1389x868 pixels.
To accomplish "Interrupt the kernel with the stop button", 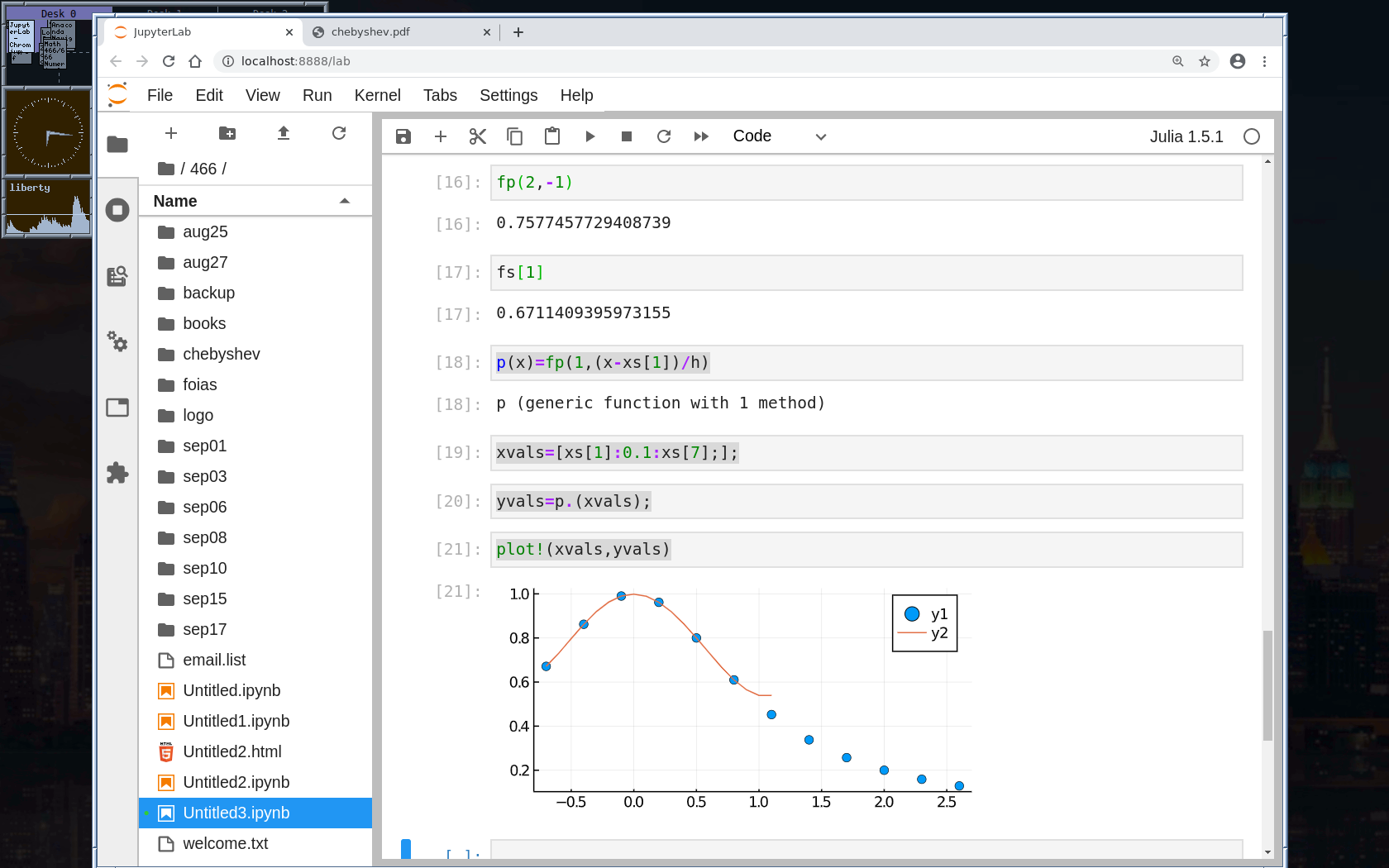I will [x=627, y=136].
